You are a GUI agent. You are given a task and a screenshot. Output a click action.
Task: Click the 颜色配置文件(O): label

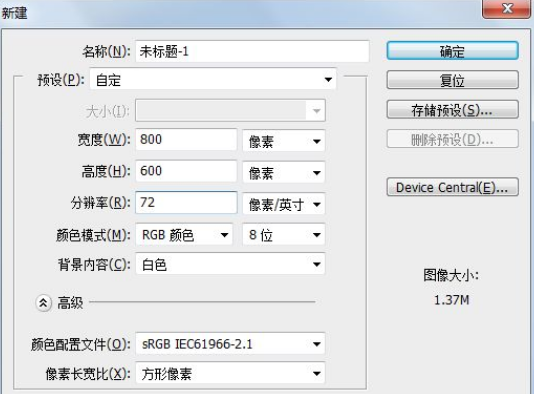[81, 344]
